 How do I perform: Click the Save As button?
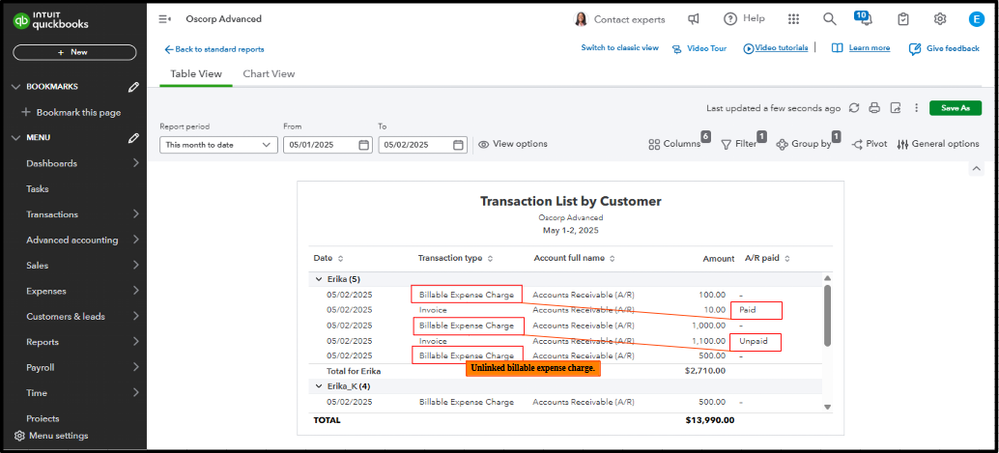[x=955, y=108]
